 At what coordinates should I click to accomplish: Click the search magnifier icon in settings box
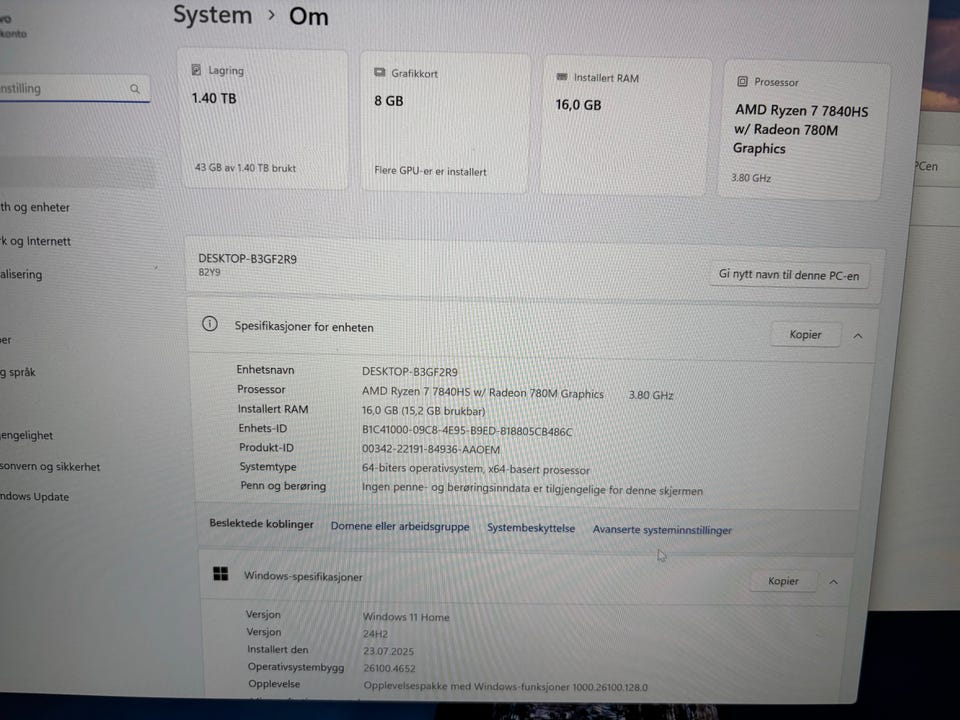pos(135,89)
